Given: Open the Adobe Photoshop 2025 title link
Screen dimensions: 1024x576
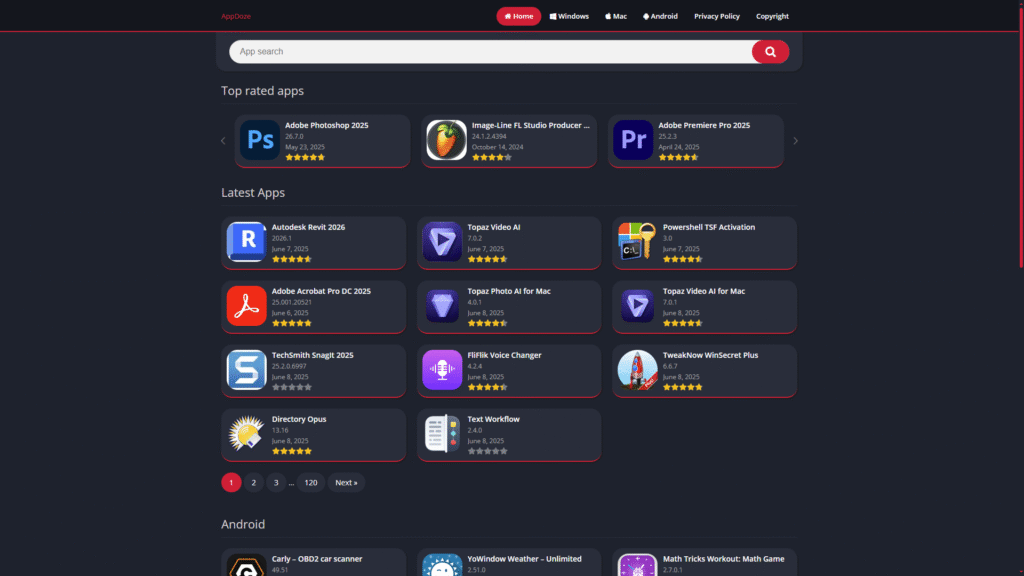Looking at the screenshot, I should pos(327,125).
